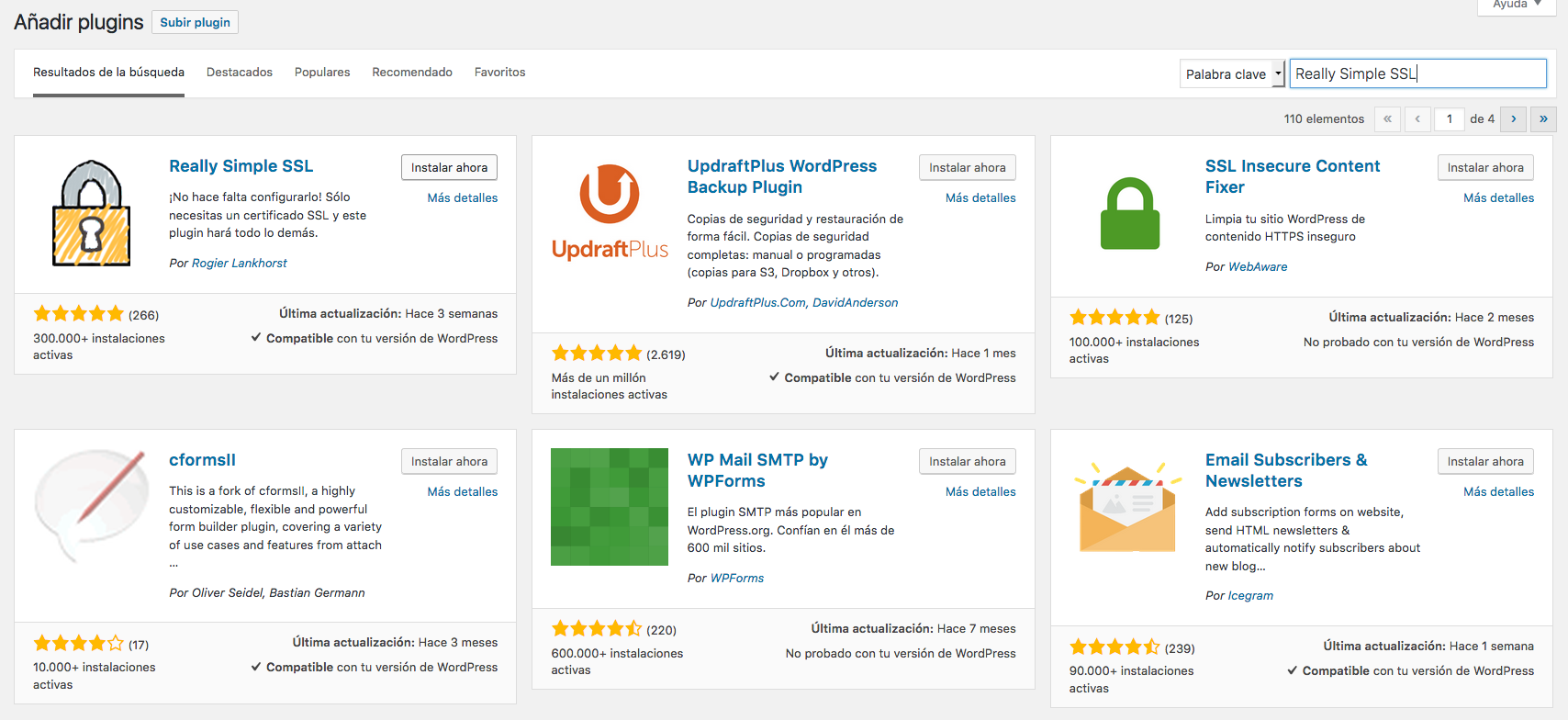
Task: Open the Populares tab
Action: 322,72
